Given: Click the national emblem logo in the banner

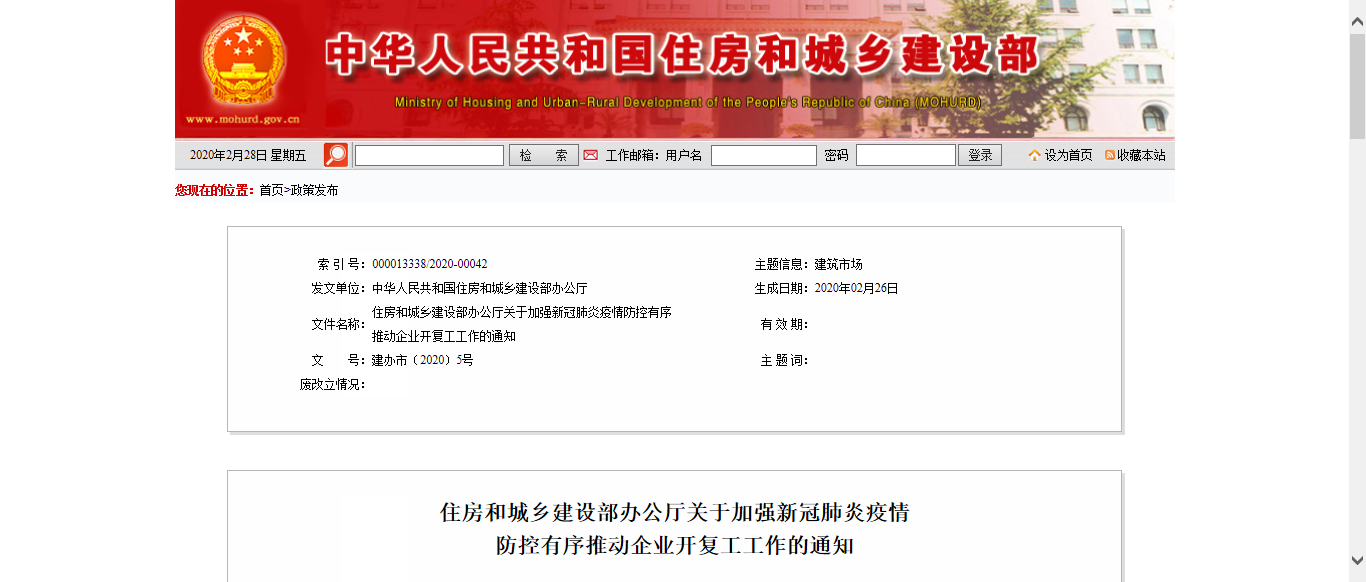Looking at the screenshot, I should coord(243,60).
